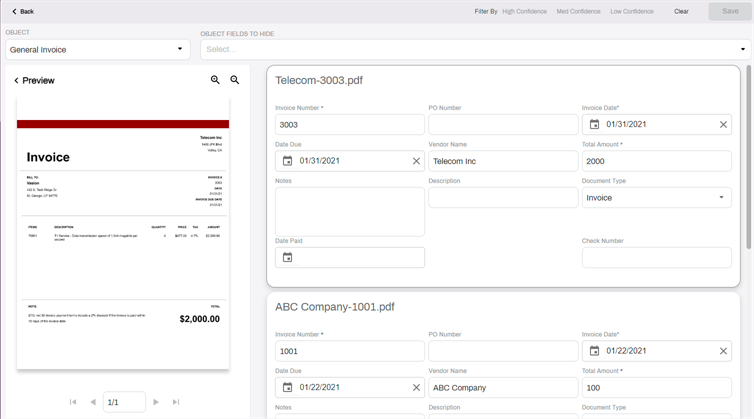The height and width of the screenshot is (419, 754).
Task: Filter by Low Confidence
Action: 632,11
